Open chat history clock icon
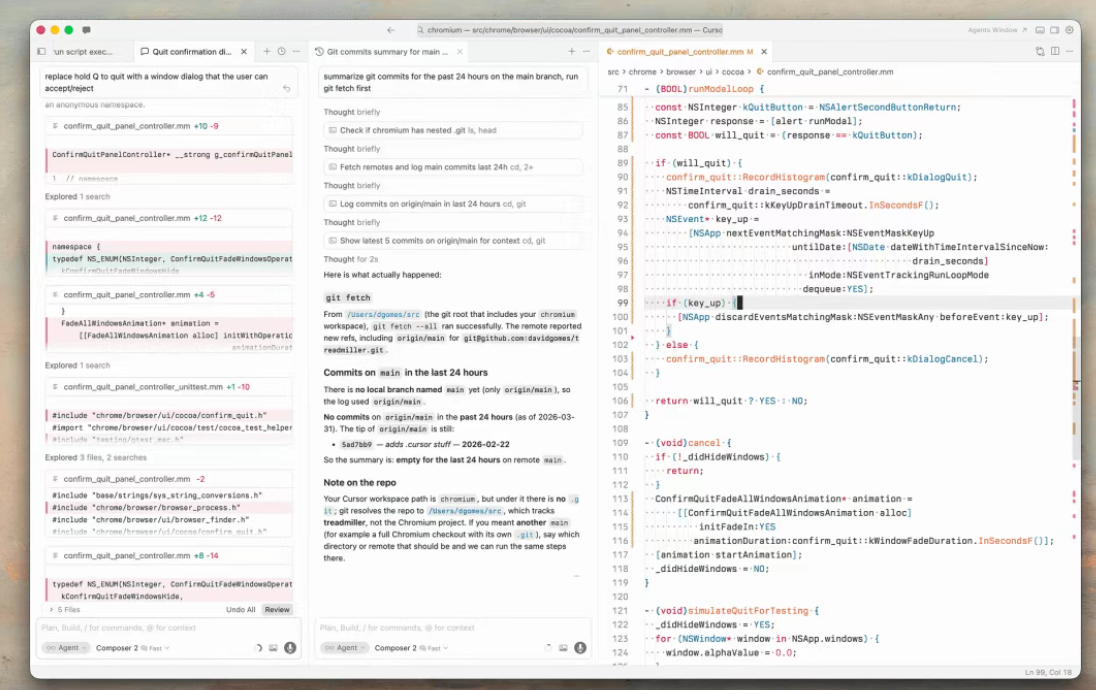The height and width of the screenshot is (690, 1096). coord(281,51)
